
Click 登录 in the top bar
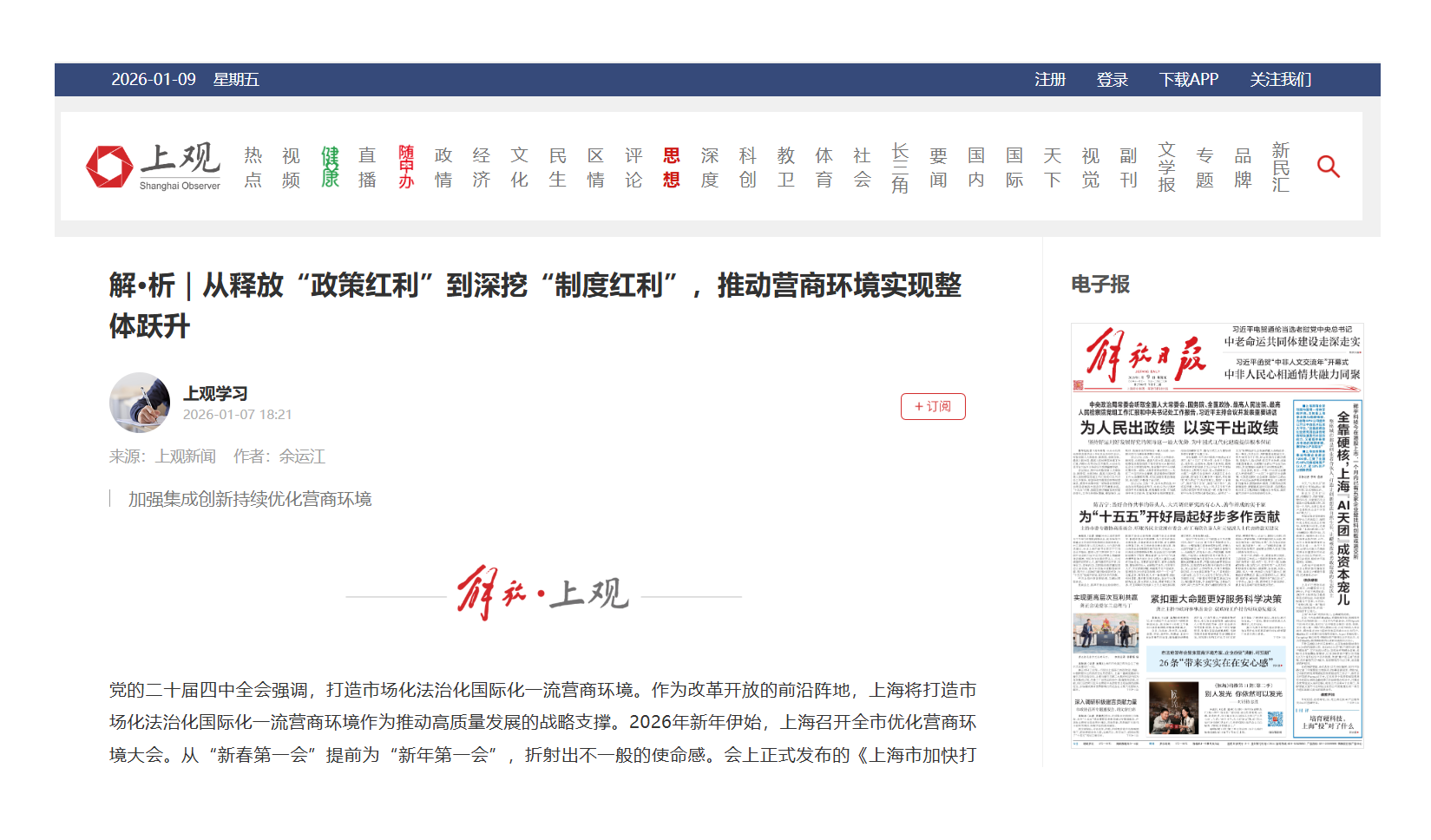pyautogui.click(x=1112, y=80)
